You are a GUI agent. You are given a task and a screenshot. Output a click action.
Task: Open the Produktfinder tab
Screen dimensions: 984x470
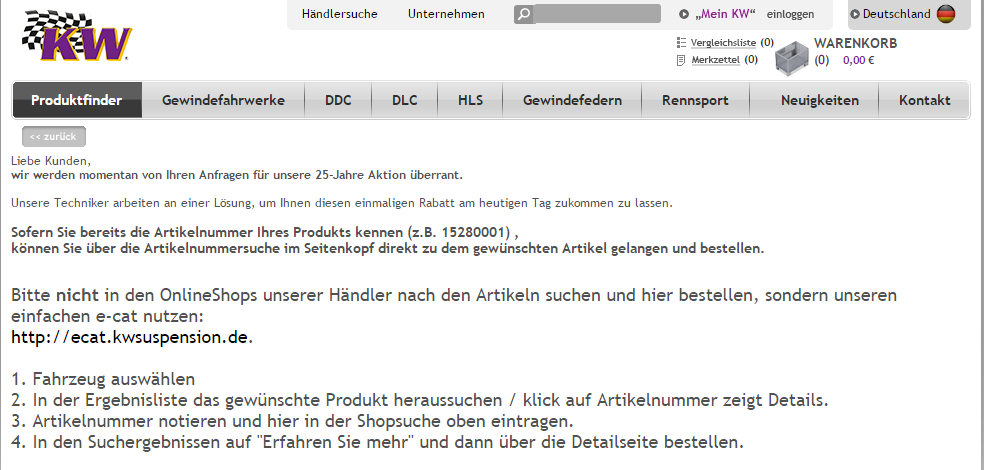point(77,100)
